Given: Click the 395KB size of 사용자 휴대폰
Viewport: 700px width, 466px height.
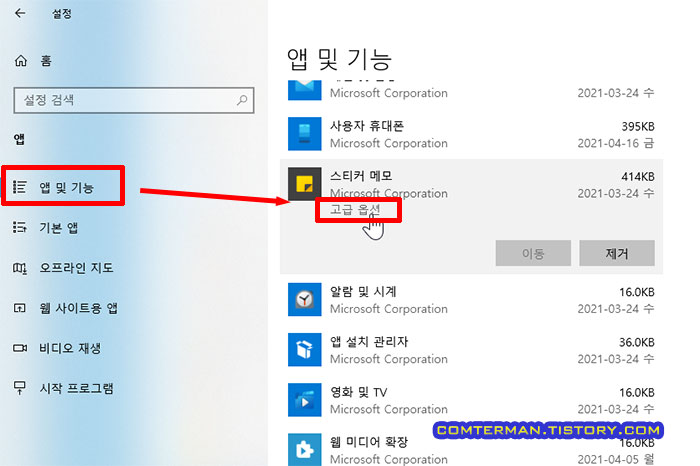Looking at the screenshot, I should coord(638,127).
